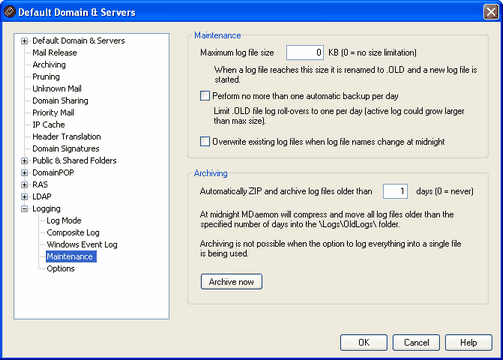Expand the Default Domain & Servers node
503x360 pixels.
24,41
